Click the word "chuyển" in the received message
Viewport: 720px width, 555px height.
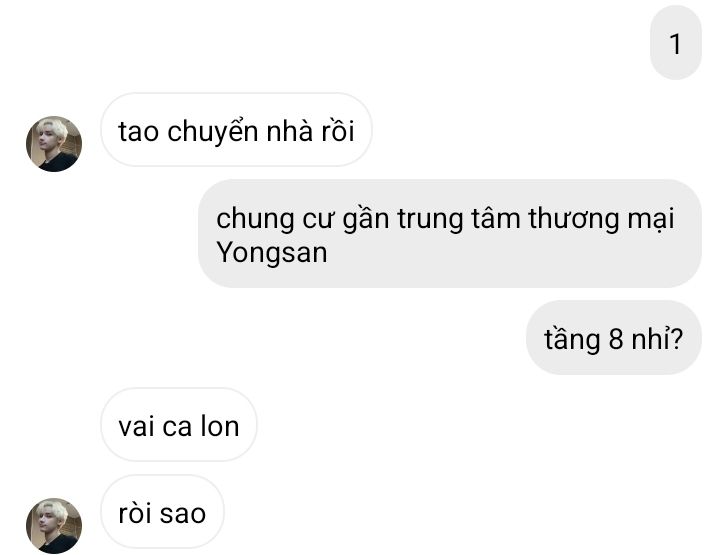(213, 132)
